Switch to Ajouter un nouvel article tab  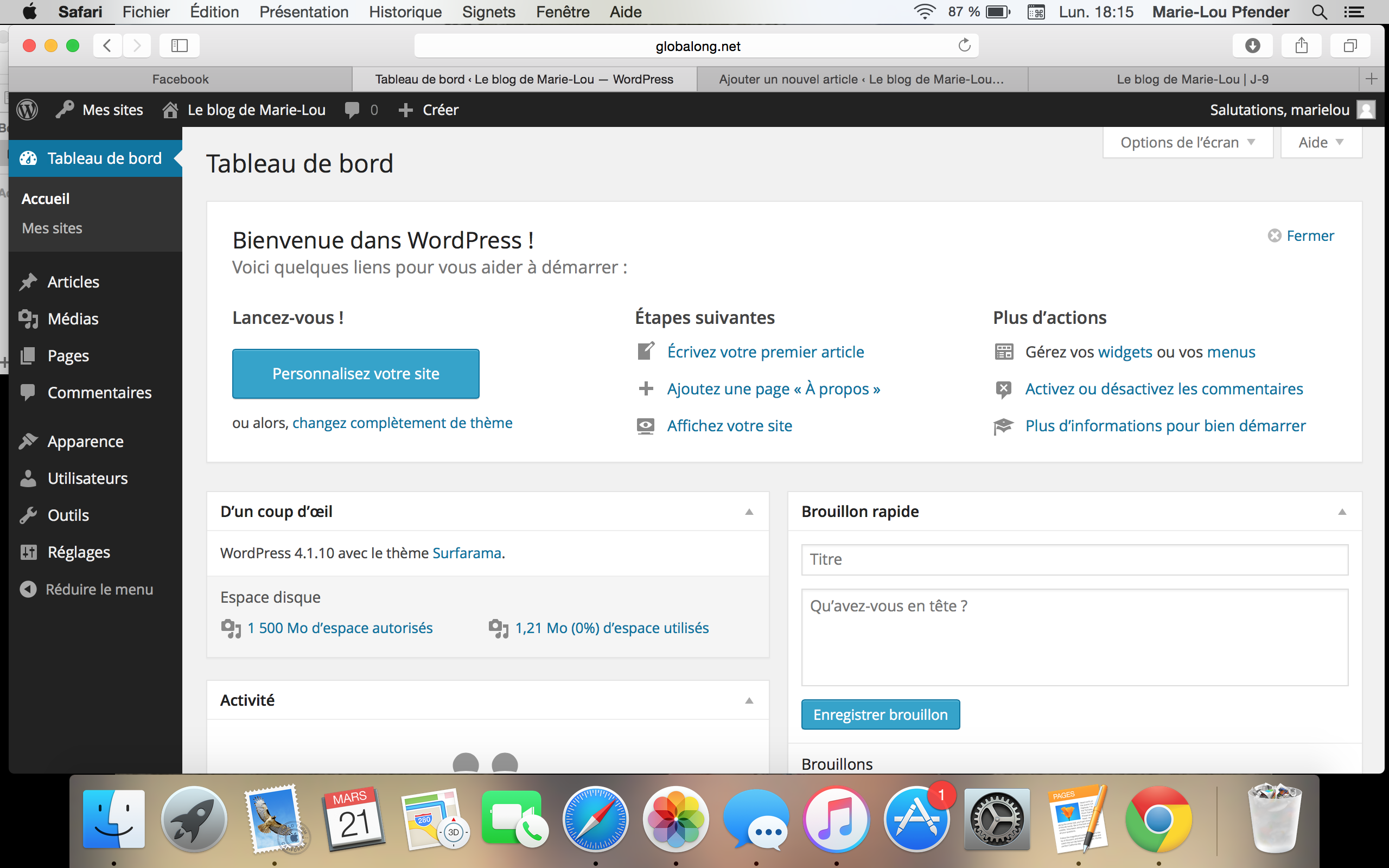click(862, 79)
